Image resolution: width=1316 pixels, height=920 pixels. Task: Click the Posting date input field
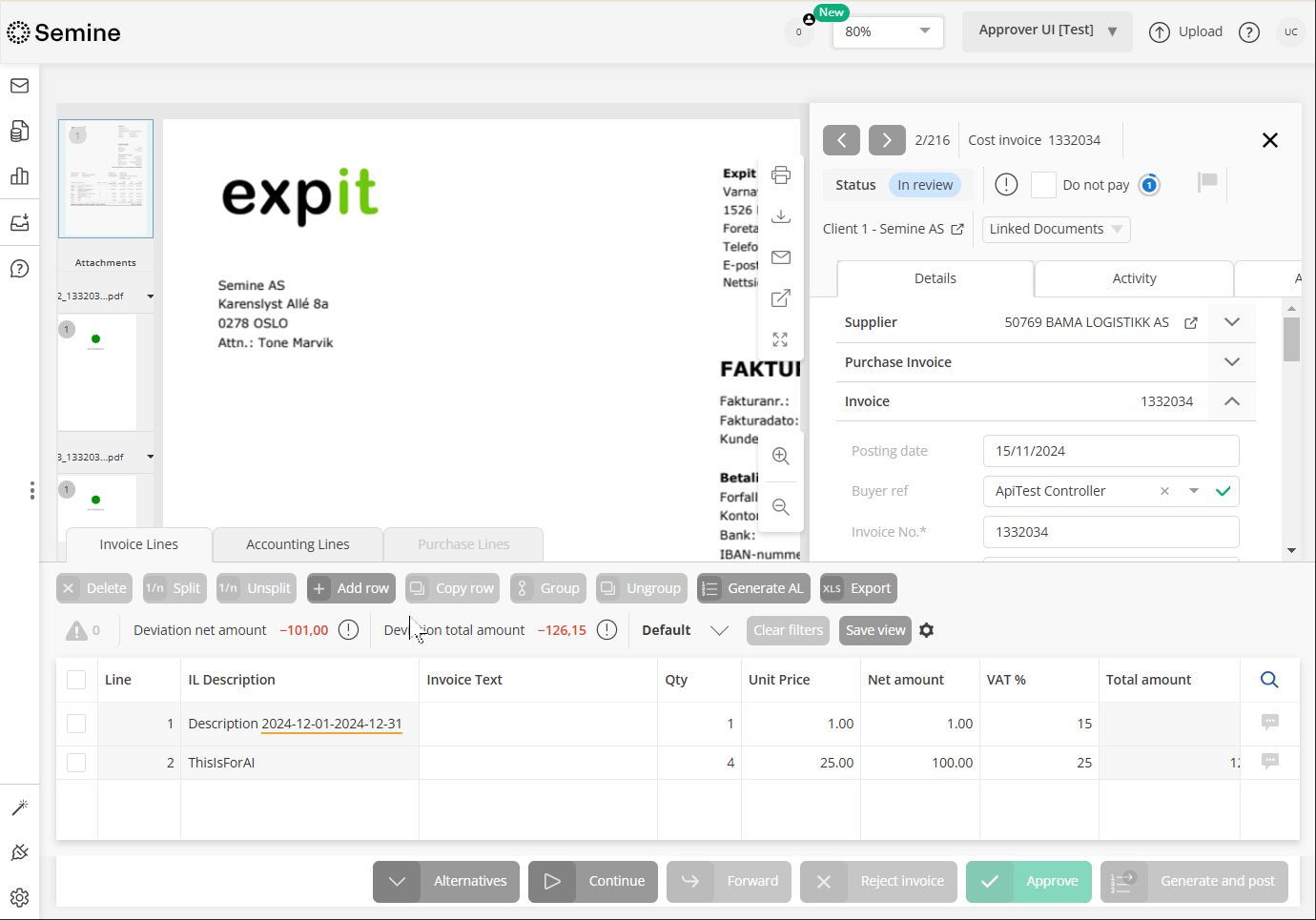1110,451
